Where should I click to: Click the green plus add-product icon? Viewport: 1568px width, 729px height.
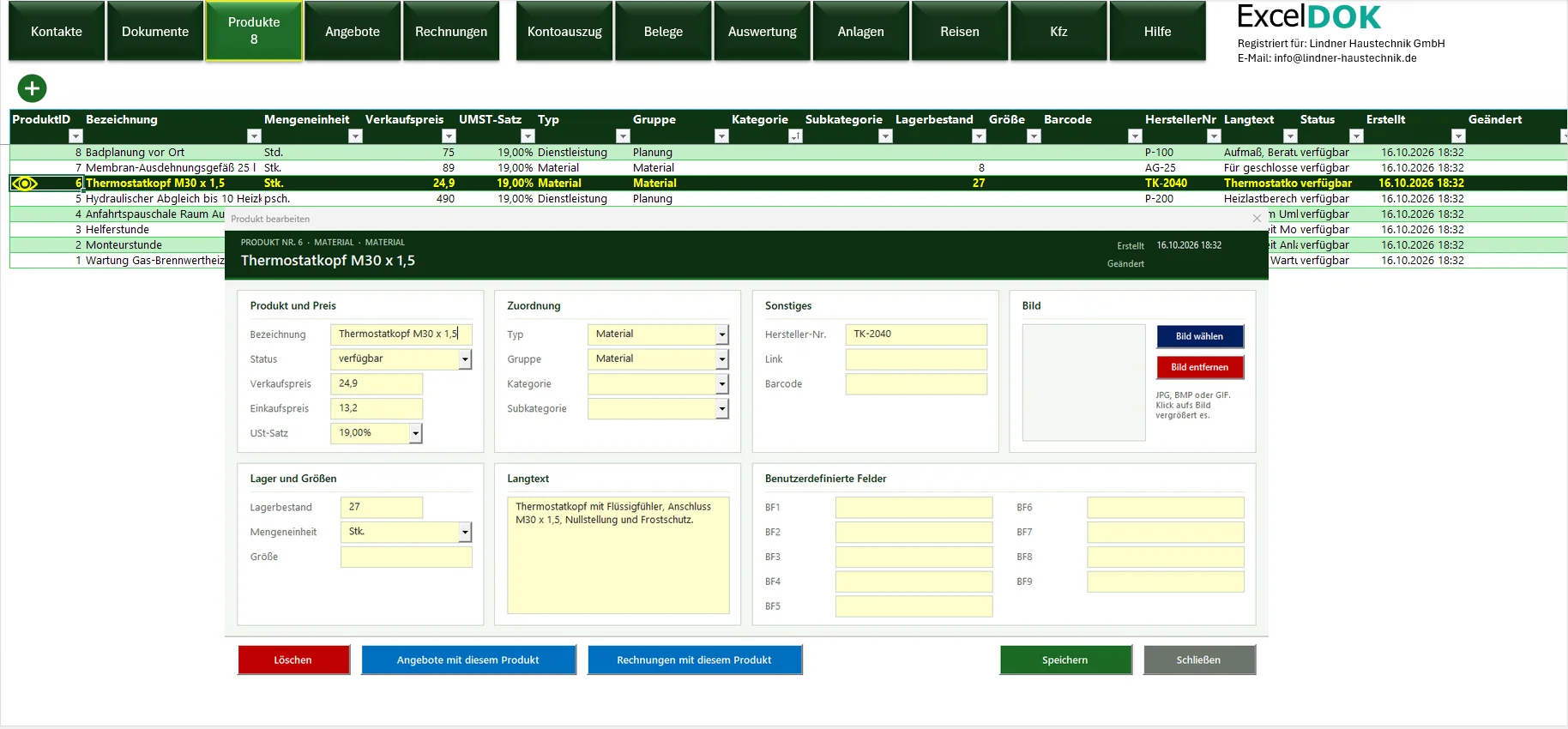point(32,88)
